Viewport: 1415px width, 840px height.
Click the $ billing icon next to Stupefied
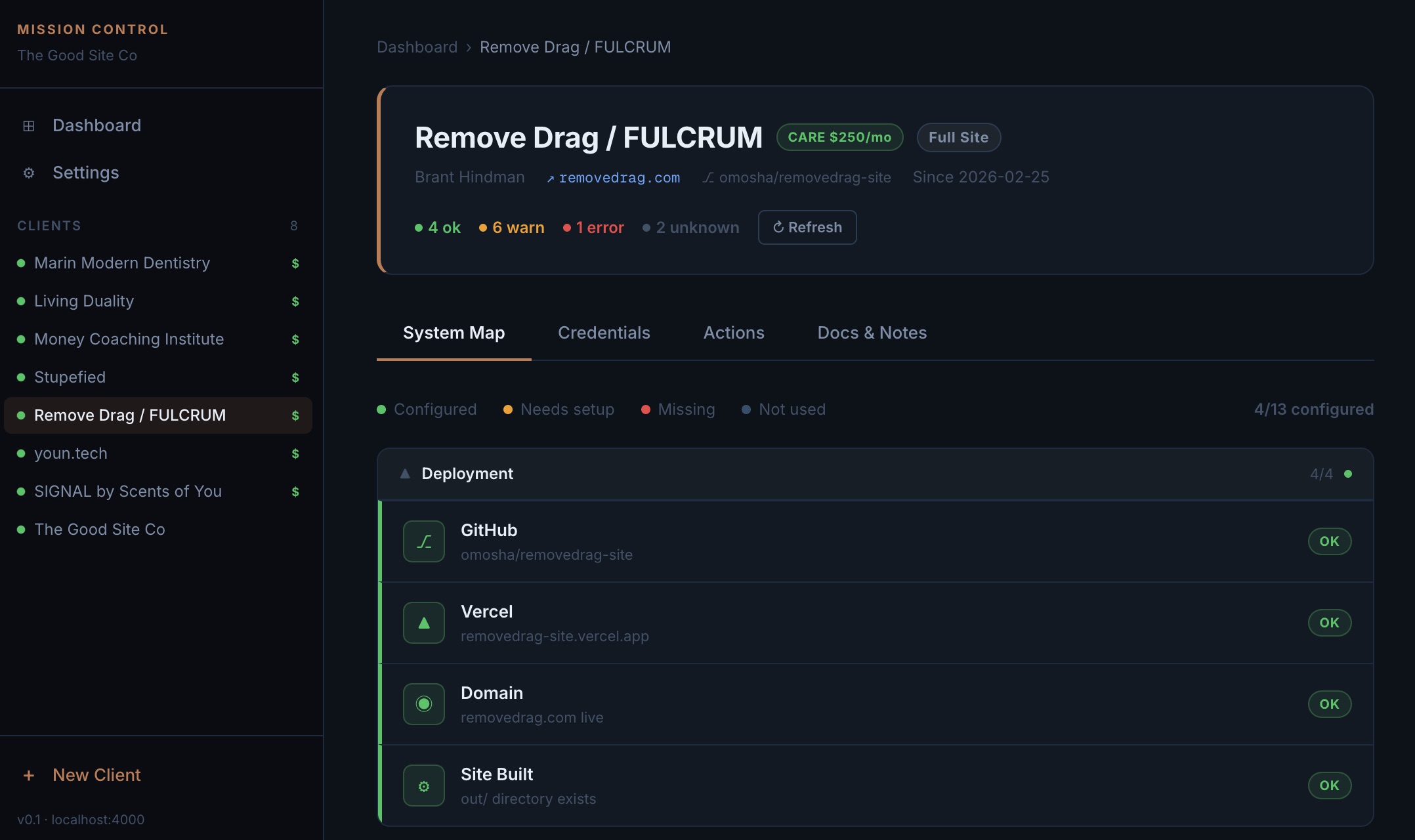tap(295, 377)
